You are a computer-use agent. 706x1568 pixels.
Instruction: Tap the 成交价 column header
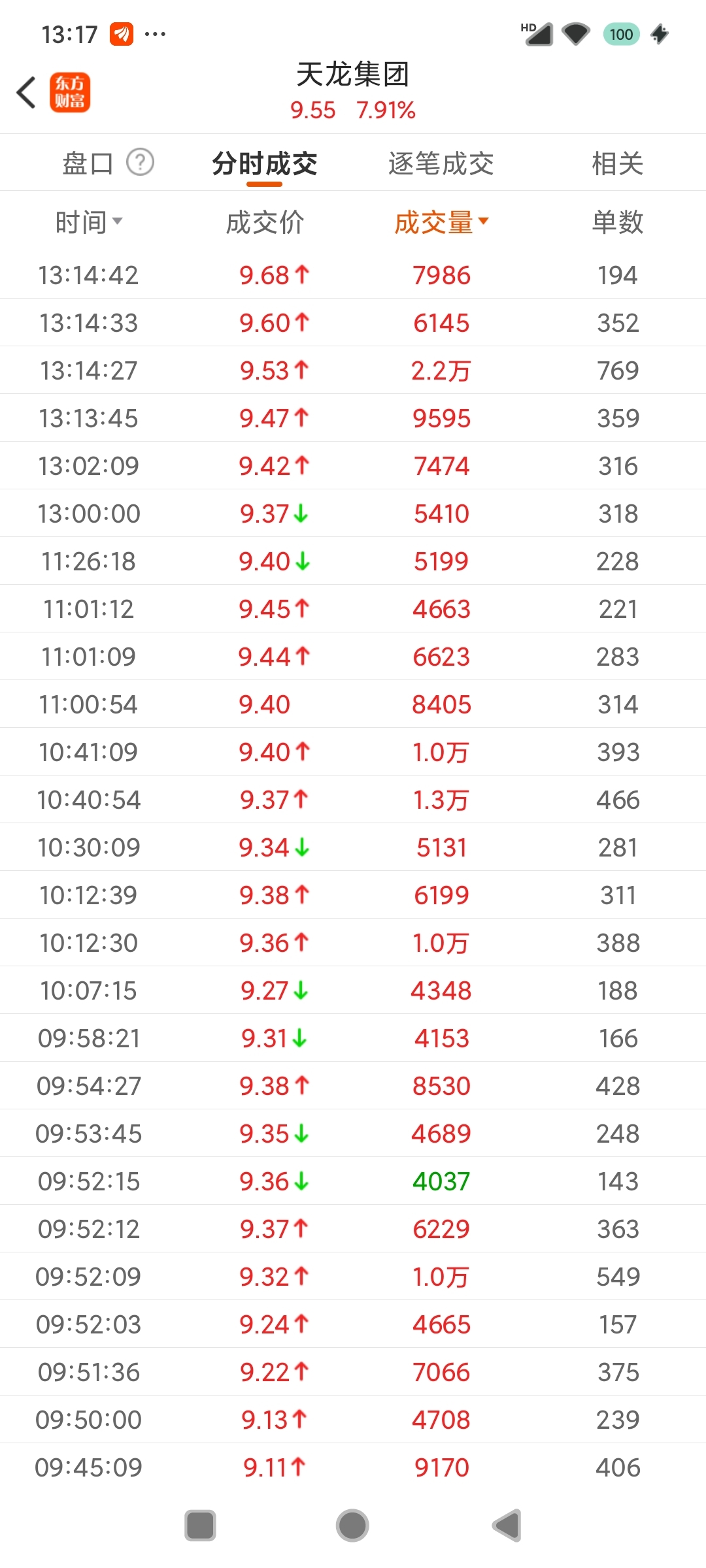tap(265, 222)
